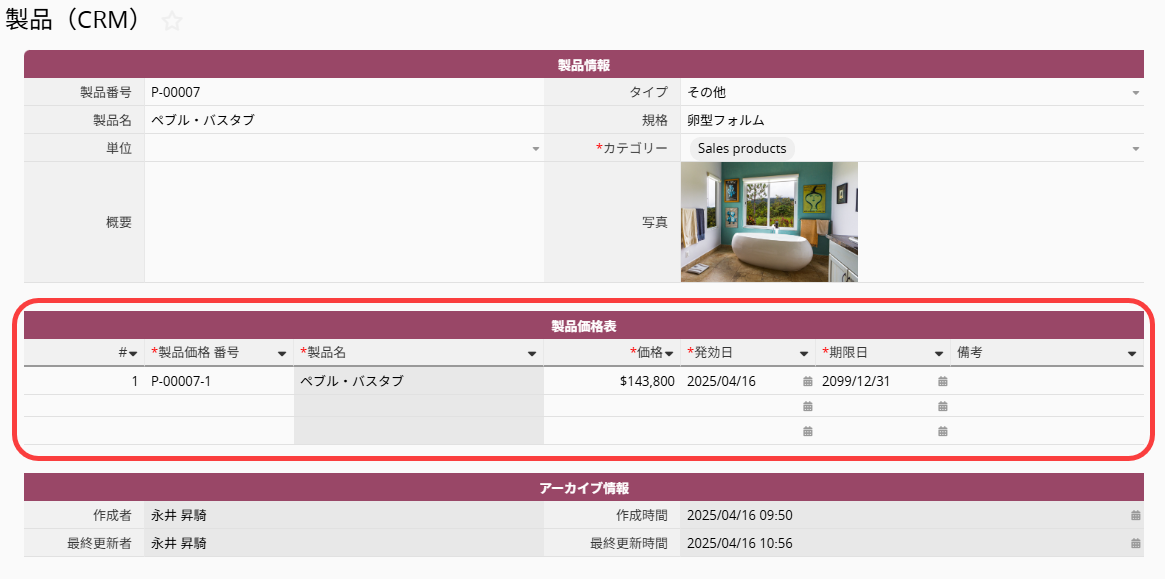
Task: Click the Sales products category tag
Action: tap(742, 148)
